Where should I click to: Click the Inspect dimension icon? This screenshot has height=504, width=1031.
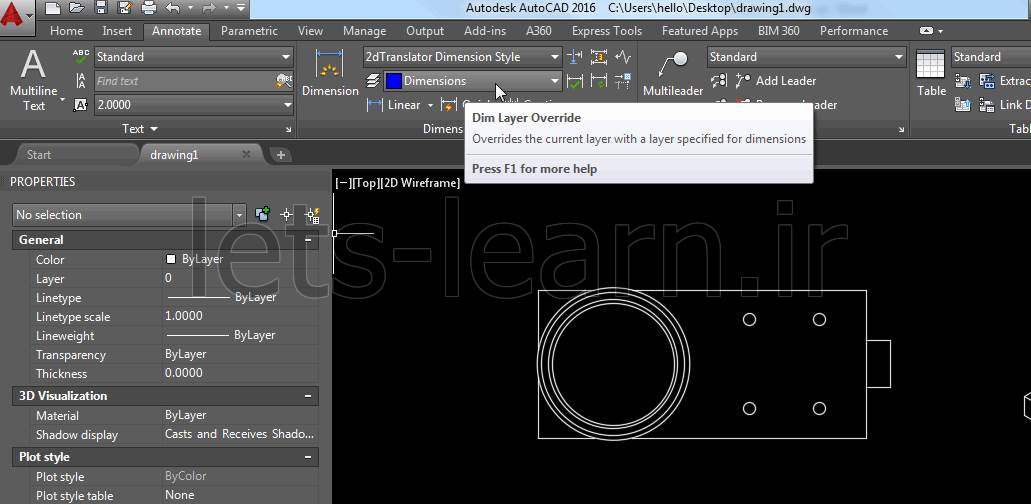click(x=598, y=57)
